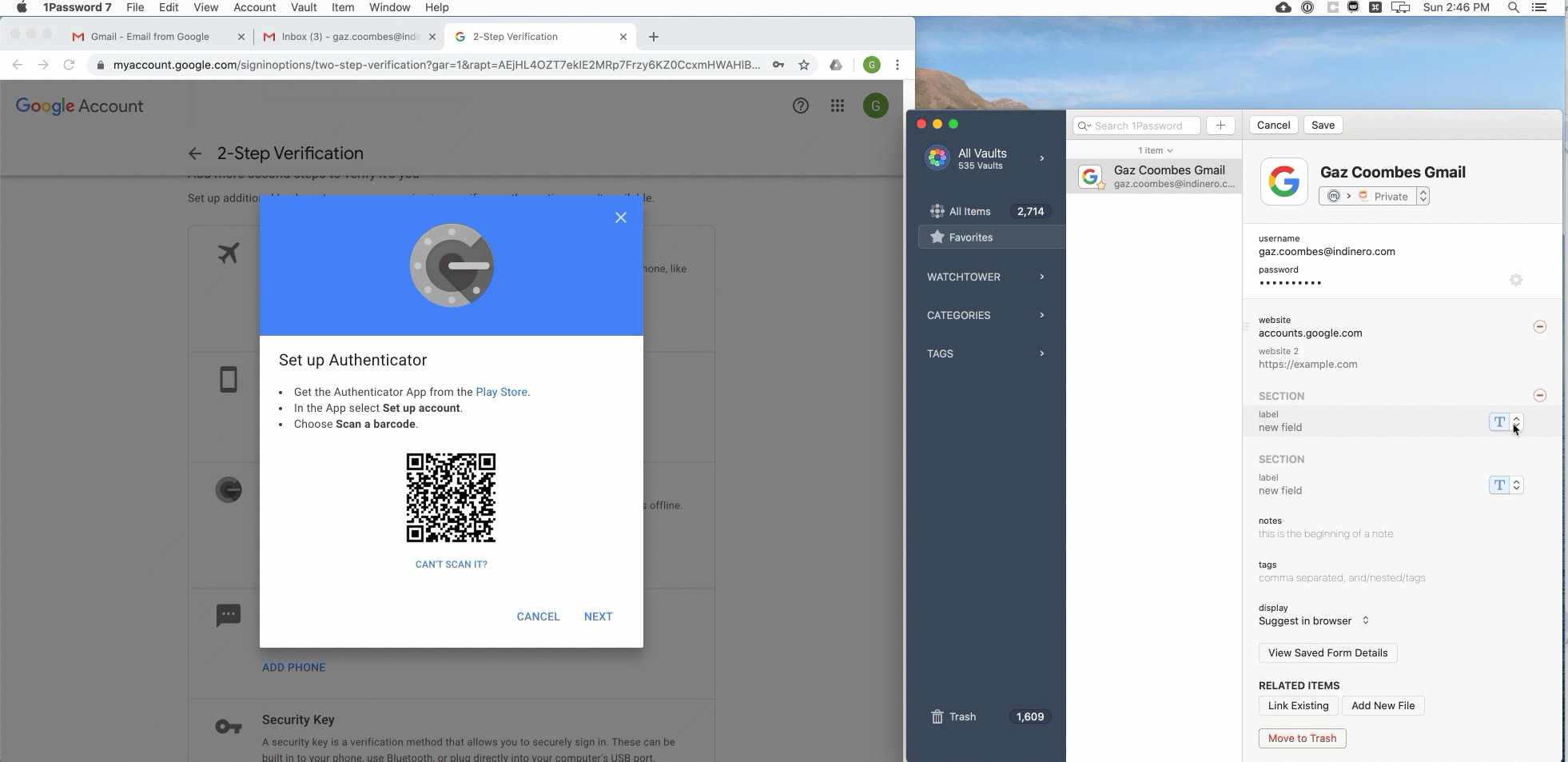Click the Chrome back arrow
This screenshot has width=1568, height=762.
click(x=18, y=65)
